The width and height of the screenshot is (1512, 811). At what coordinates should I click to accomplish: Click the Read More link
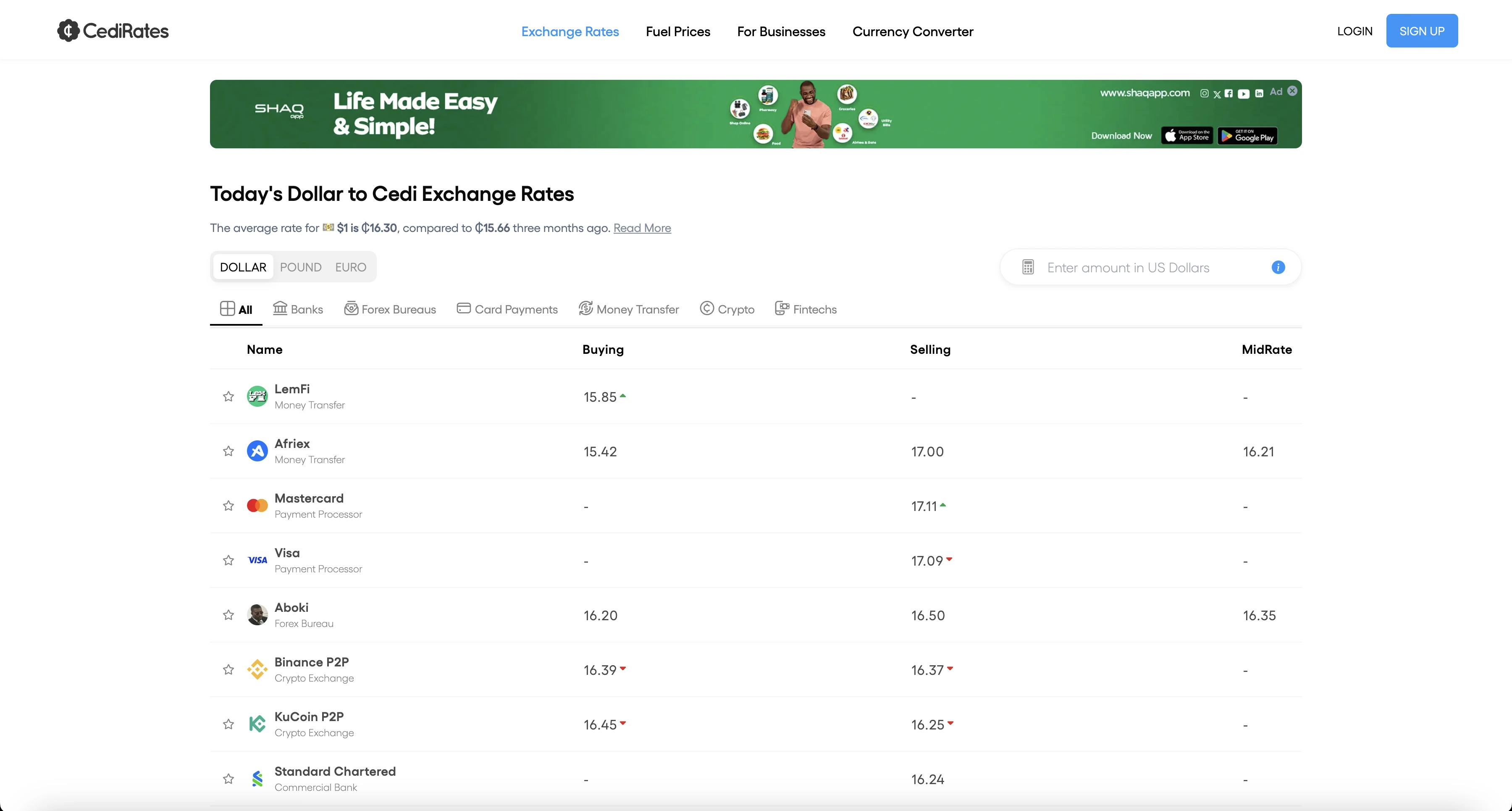[642, 228]
